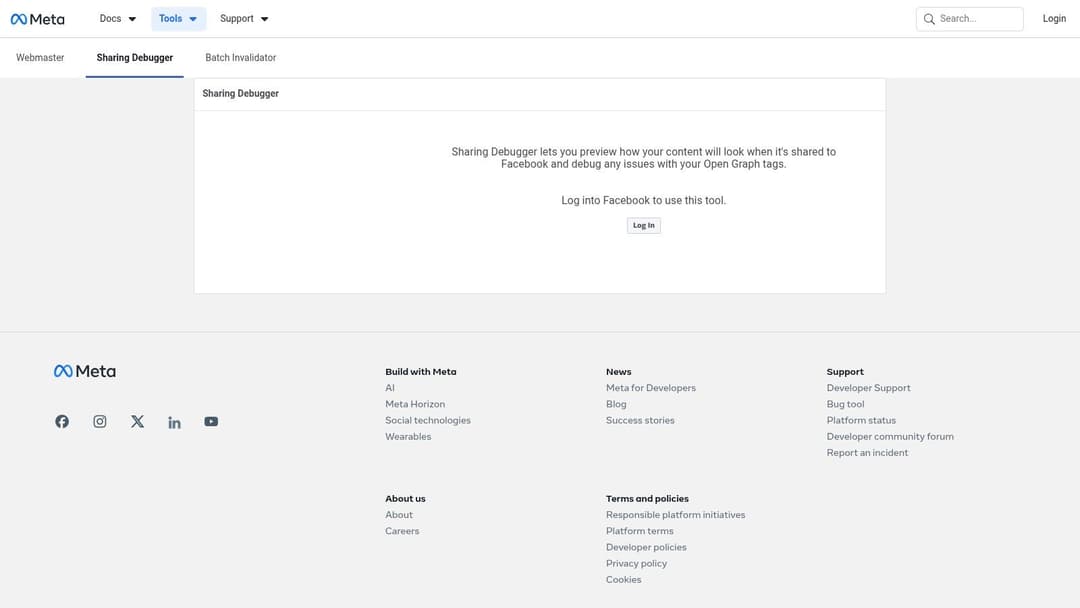Open Platform status link

pos(862,420)
